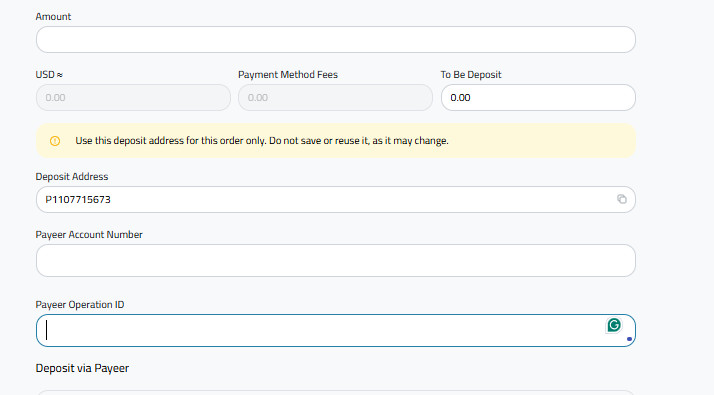714x395 pixels.
Task: Click the warning icon in the yellow notice
Action: [x=55, y=141]
